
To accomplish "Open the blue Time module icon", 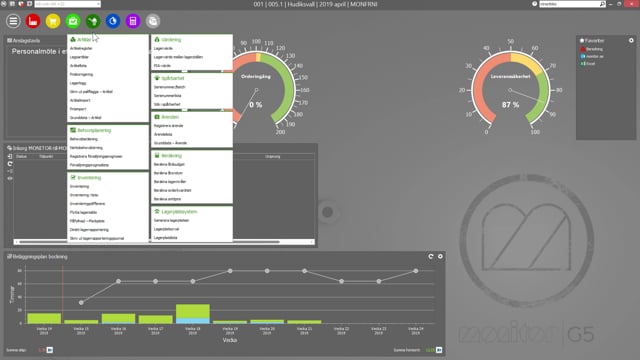I will tap(113, 21).
